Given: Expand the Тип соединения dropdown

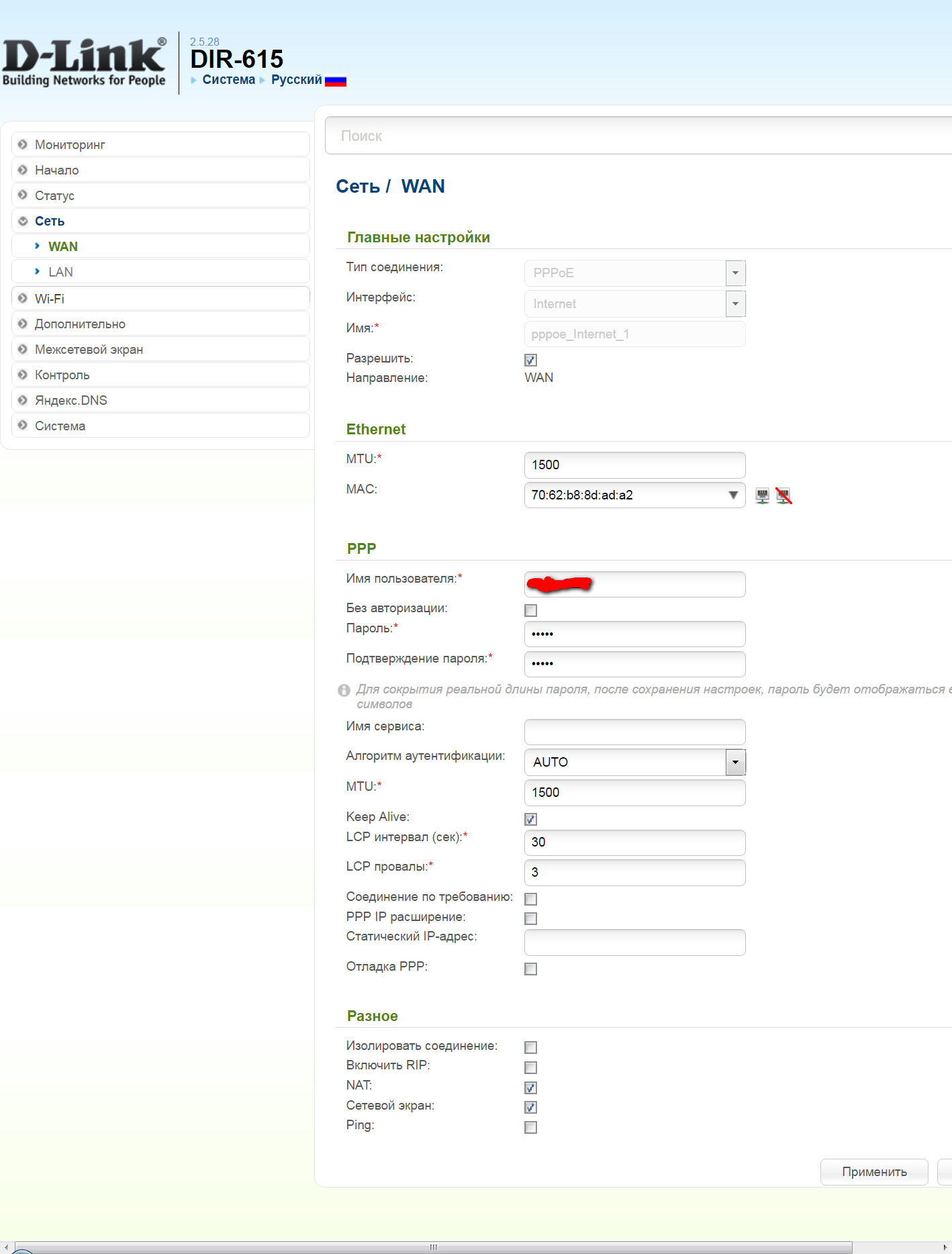Looking at the screenshot, I should [735, 273].
